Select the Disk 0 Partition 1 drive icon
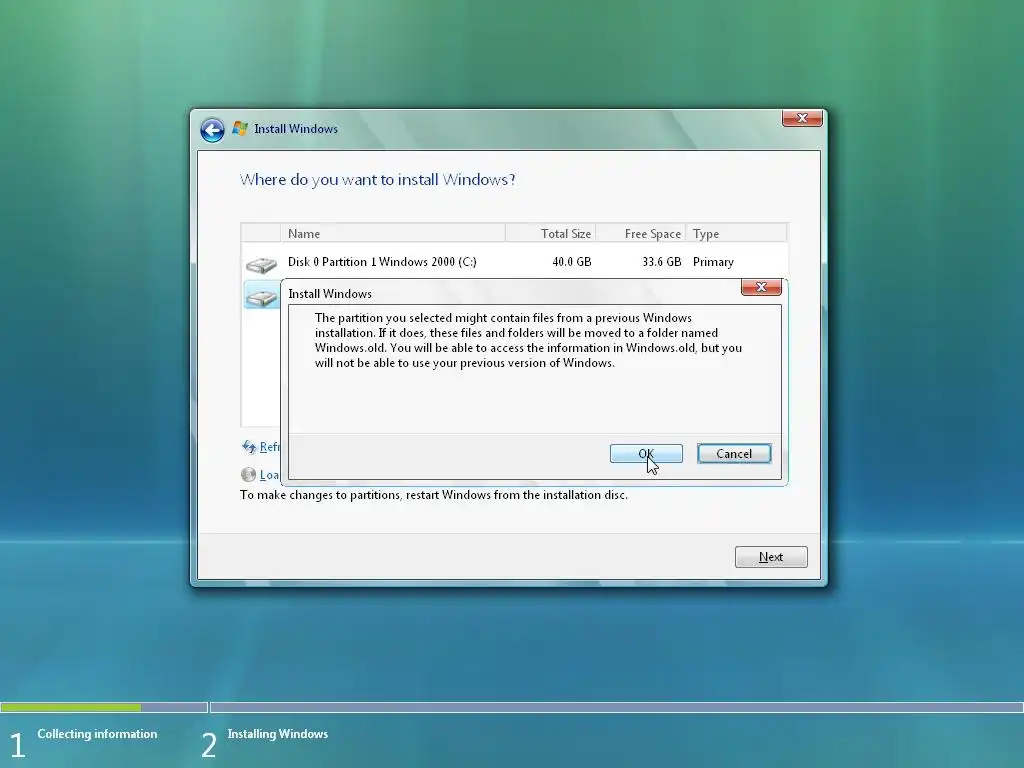The height and width of the screenshot is (768, 1024). 261,264
